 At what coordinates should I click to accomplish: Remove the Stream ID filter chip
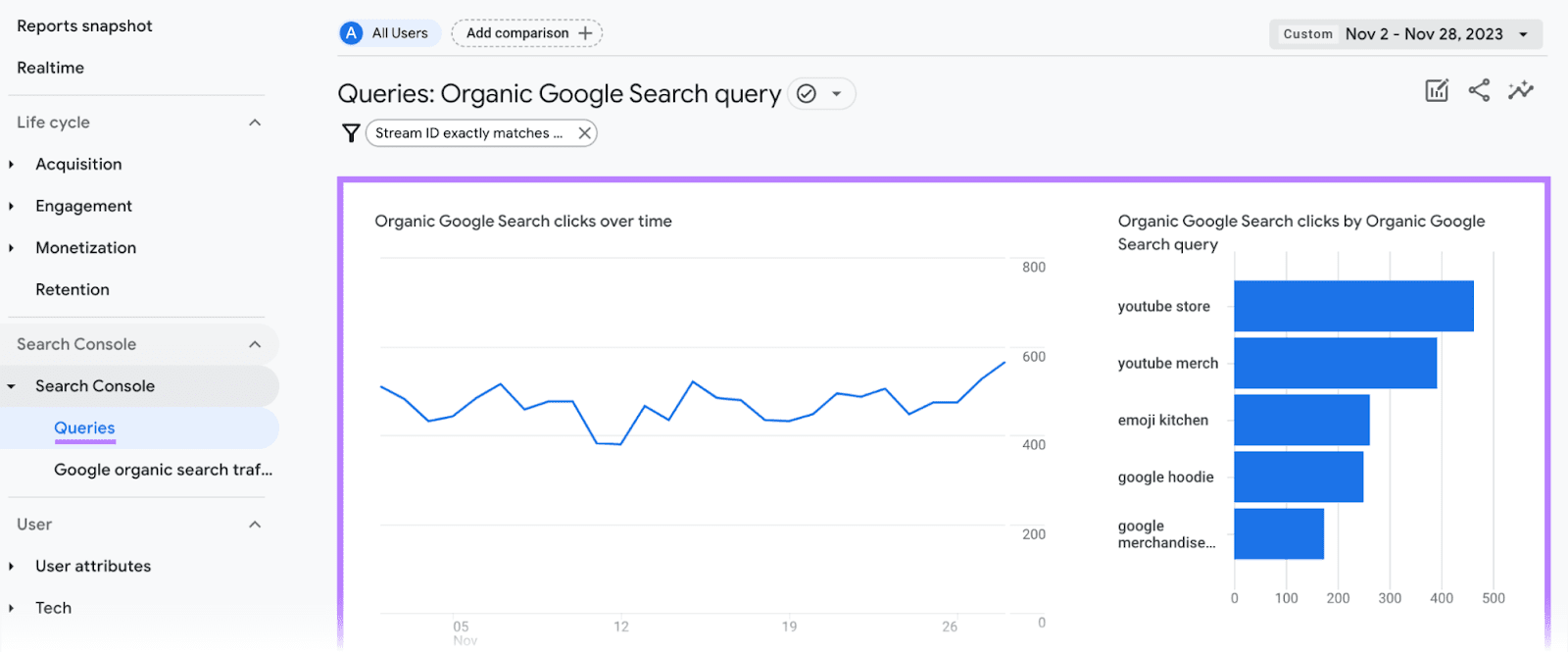584,133
